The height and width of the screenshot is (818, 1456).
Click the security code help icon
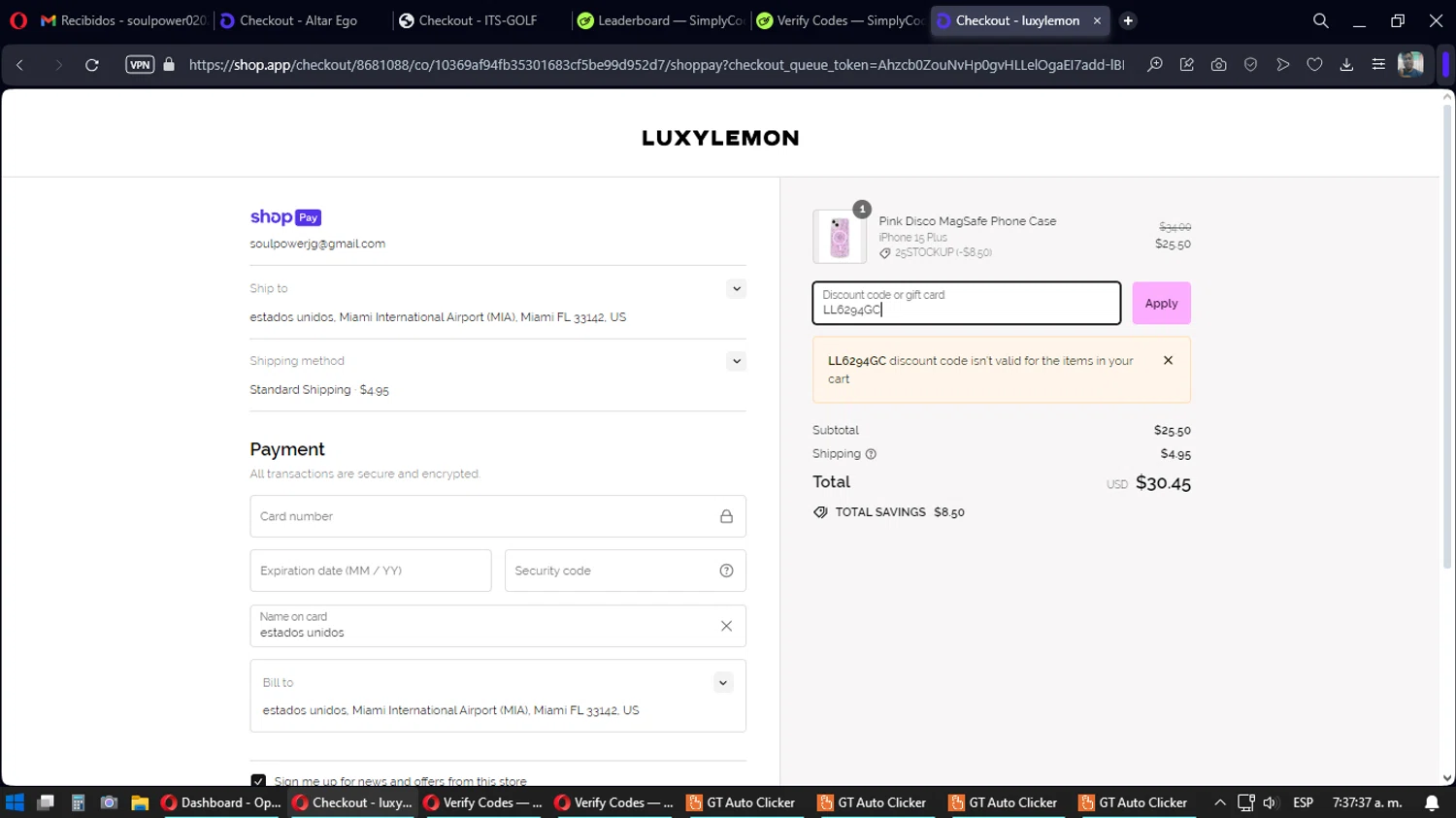(726, 571)
